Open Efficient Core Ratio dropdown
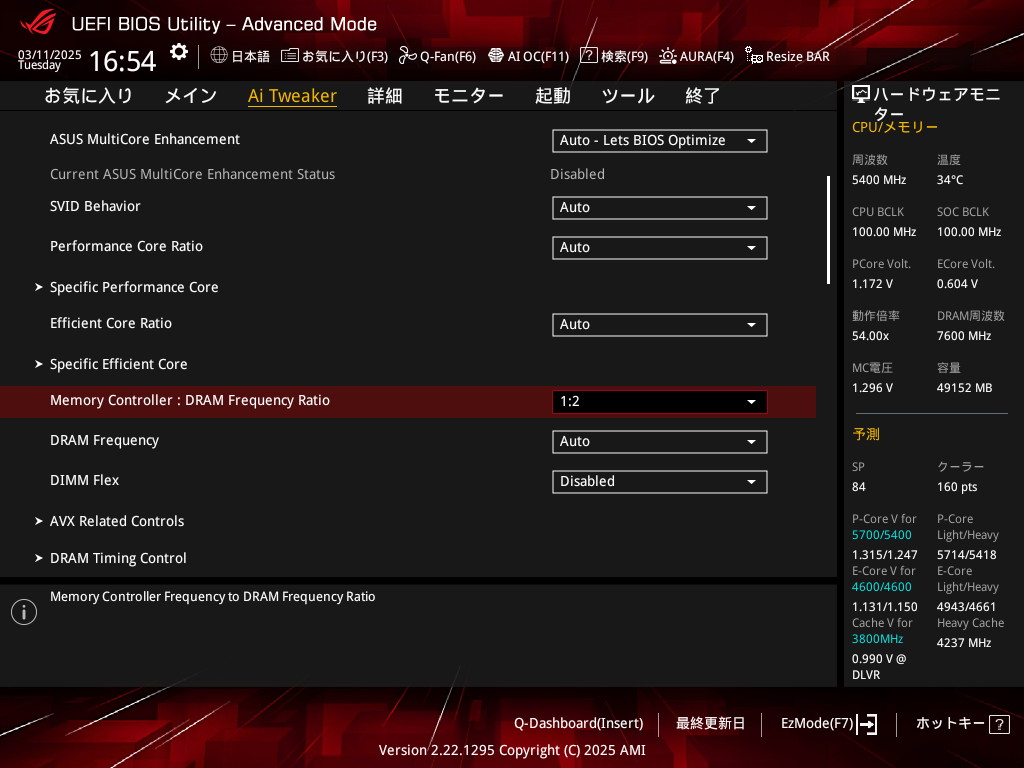Image resolution: width=1024 pixels, height=768 pixels. click(x=660, y=325)
